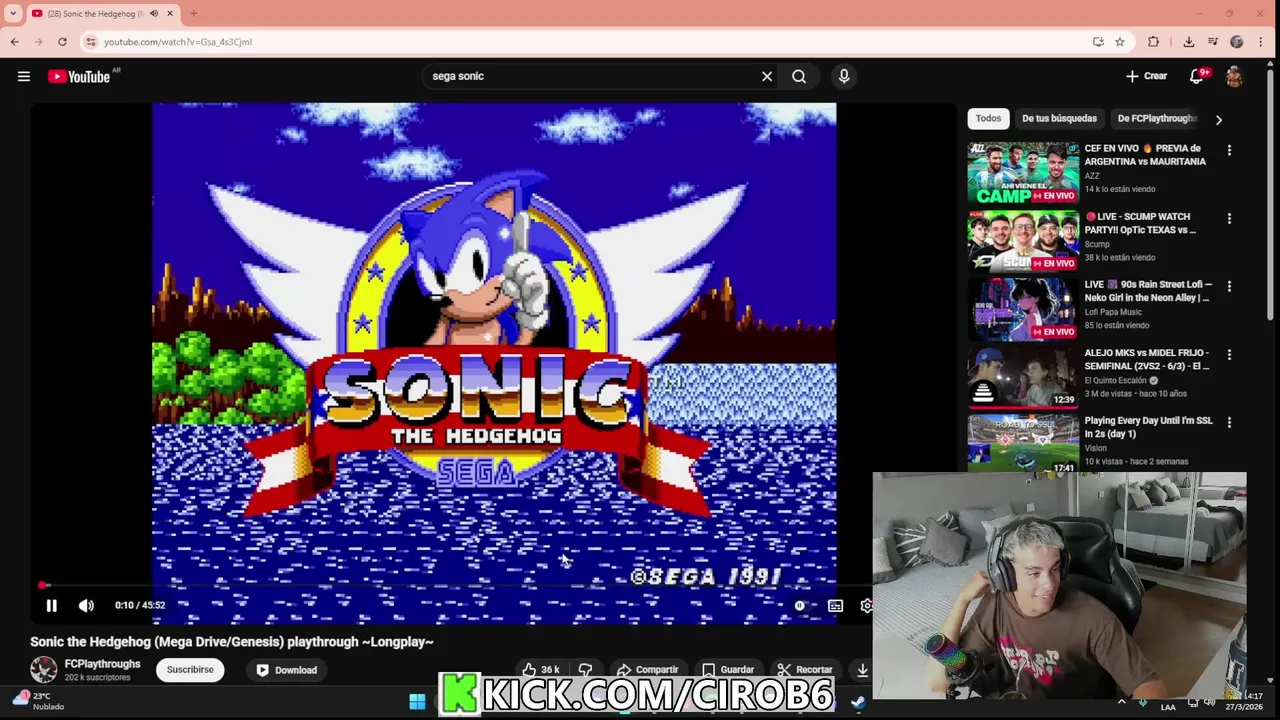Image resolution: width=1280 pixels, height=720 pixels.
Task: Open the Chrome media controls icon
Action: click(x=1212, y=42)
